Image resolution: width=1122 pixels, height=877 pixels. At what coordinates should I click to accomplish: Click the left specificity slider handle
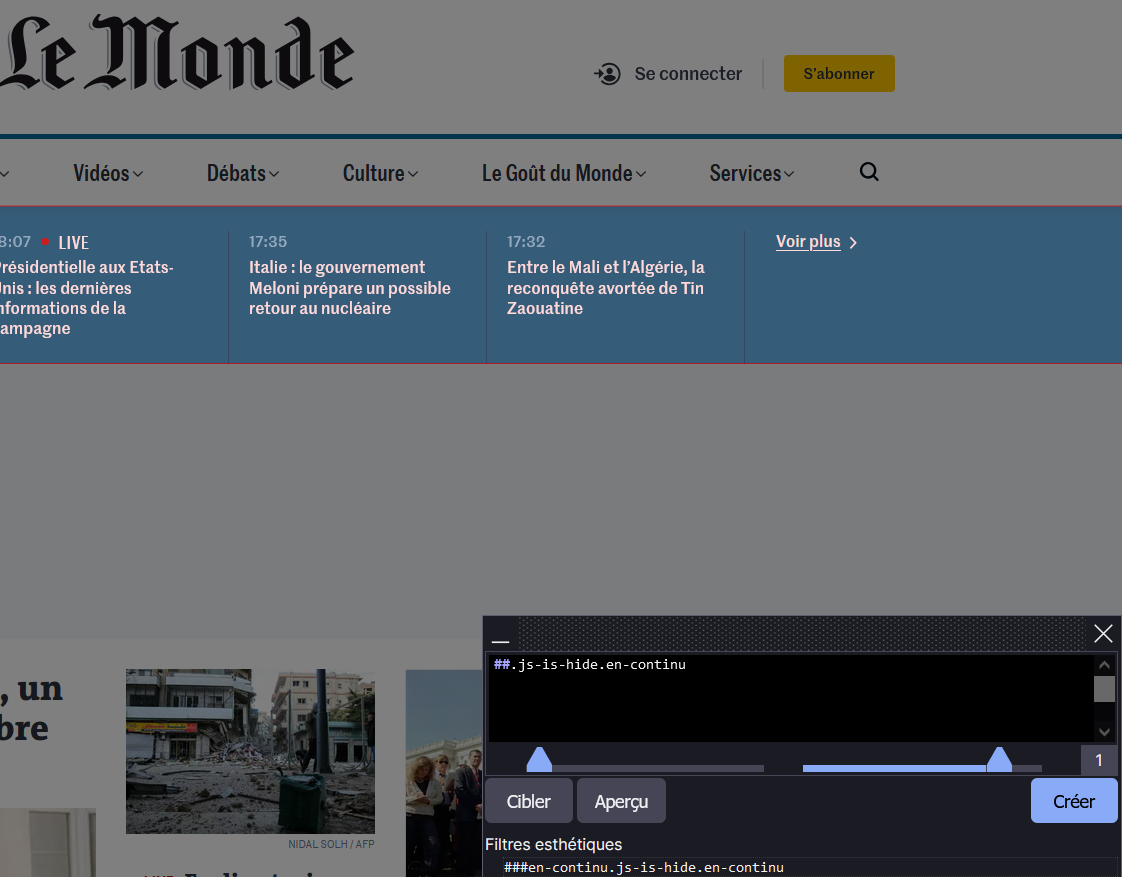tap(539, 760)
